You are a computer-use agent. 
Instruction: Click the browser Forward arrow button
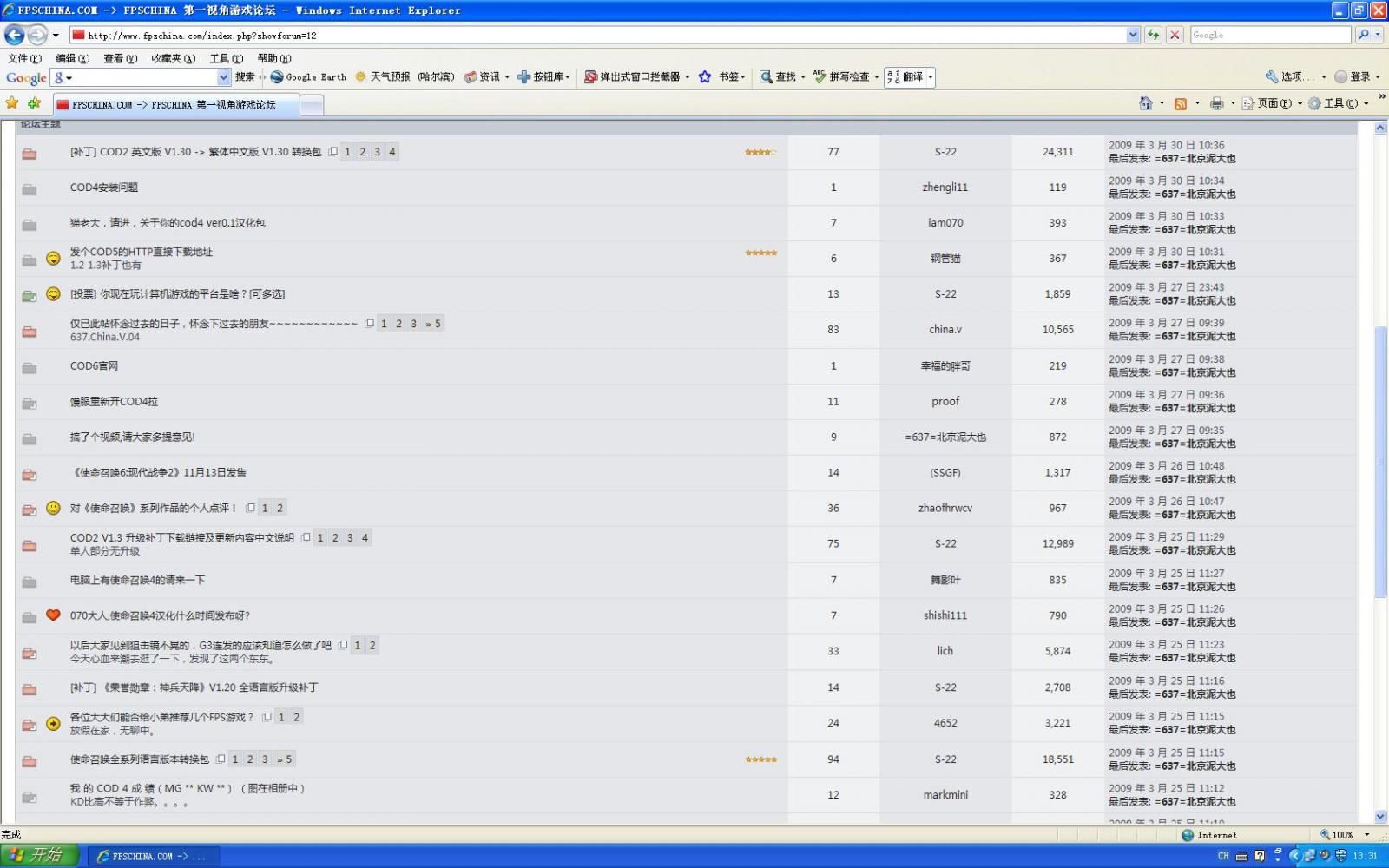pos(37,35)
